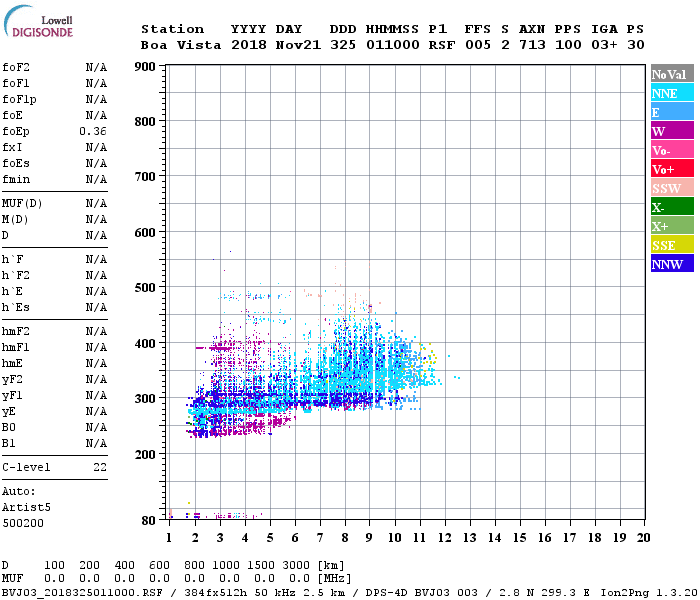Click the time value 011000

pyautogui.click(x=393, y=45)
